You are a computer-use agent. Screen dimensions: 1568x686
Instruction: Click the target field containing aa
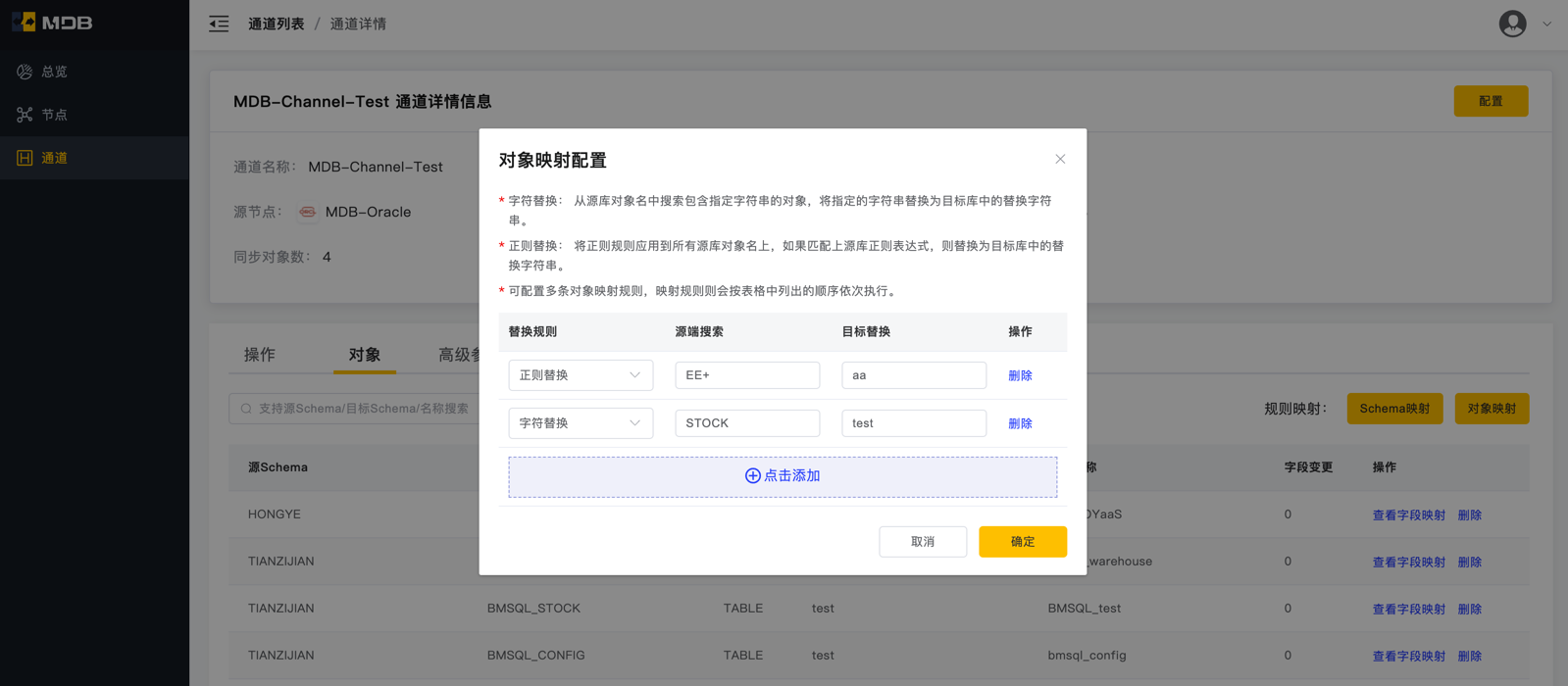tap(914, 375)
